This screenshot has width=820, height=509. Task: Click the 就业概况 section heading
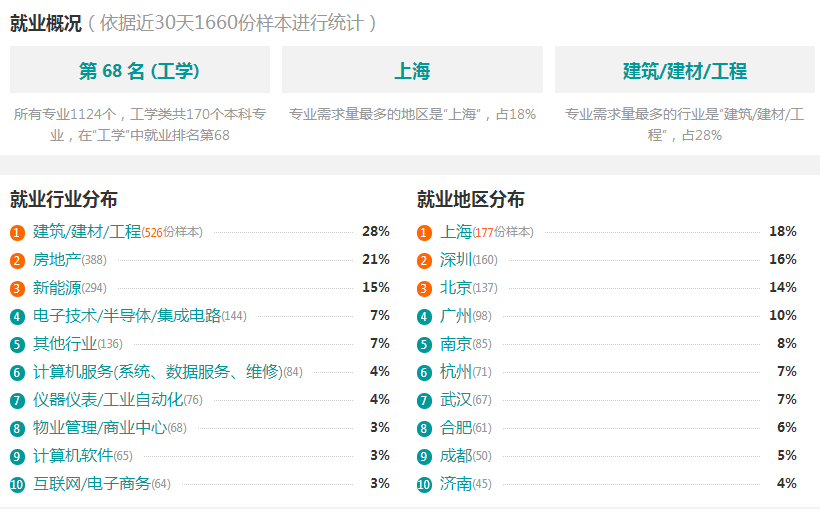46,23
